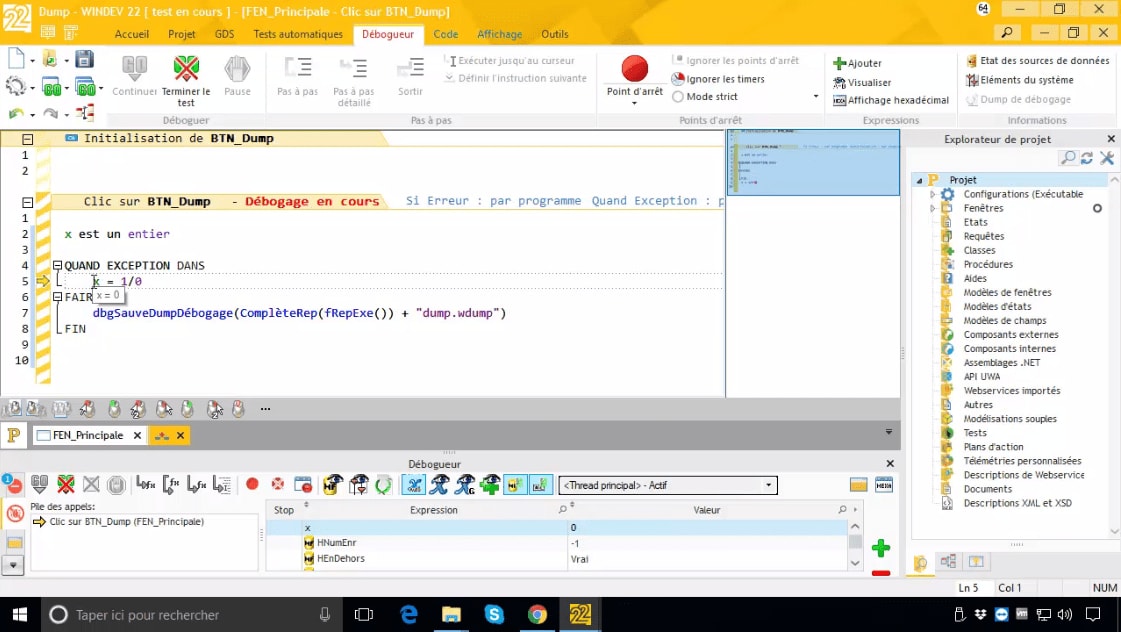1121x632 pixels.
Task: Toggle Affichage hexadécimal in ribbon
Action: tap(891, 100)
